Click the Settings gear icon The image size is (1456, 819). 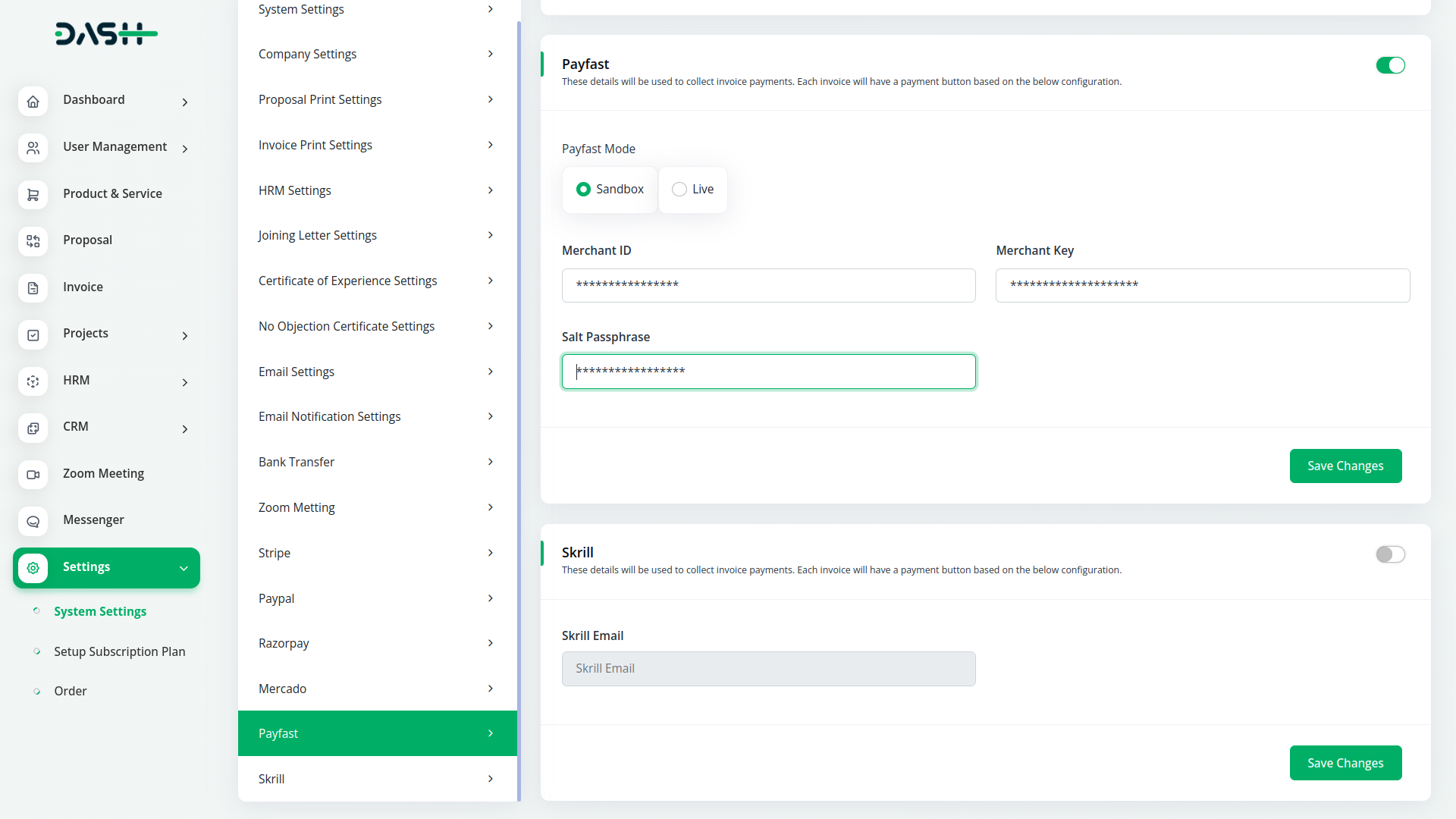click(x=33, y=568)
